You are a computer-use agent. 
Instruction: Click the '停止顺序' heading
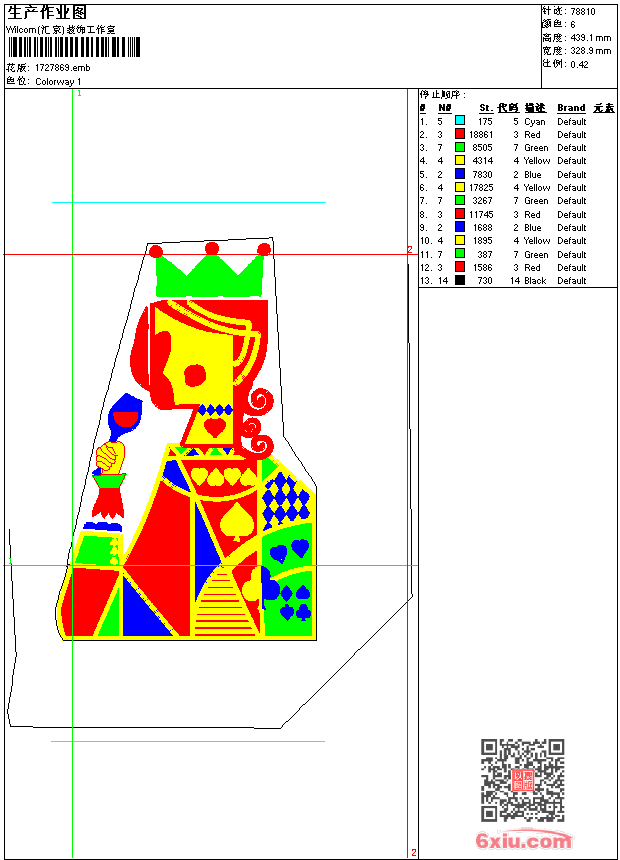click(x=443, y=95)
